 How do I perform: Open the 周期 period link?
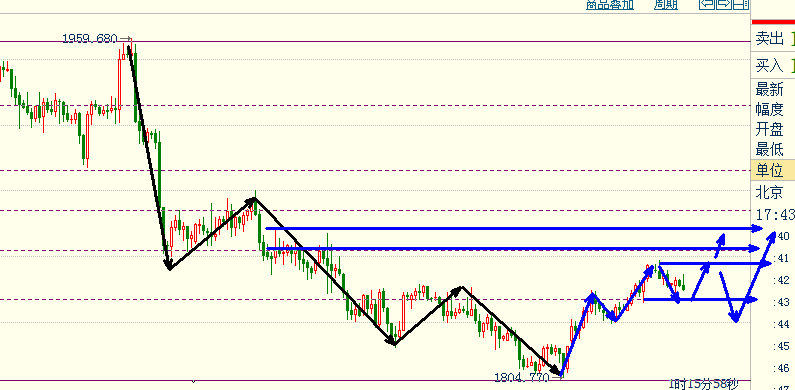(x=666, y=5)
